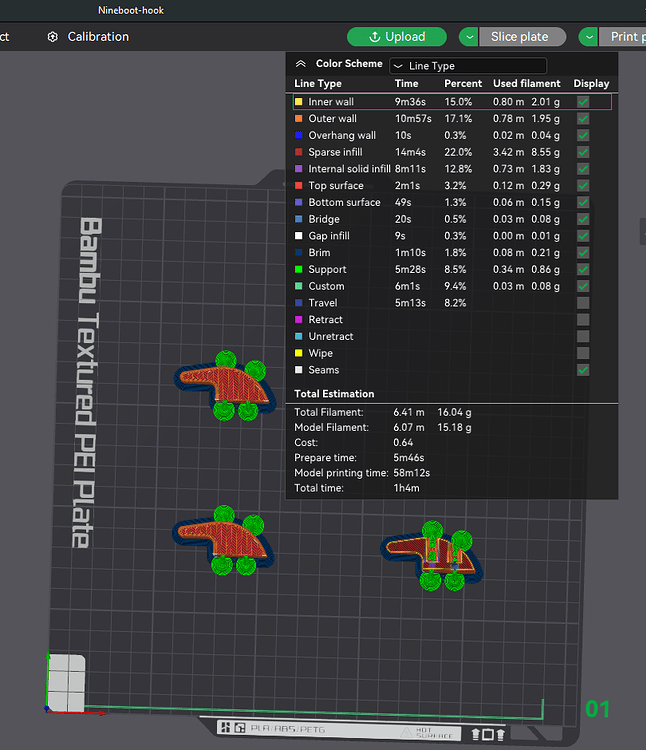Click the Used filament column header
646x750 pixels.
(526, 84)
